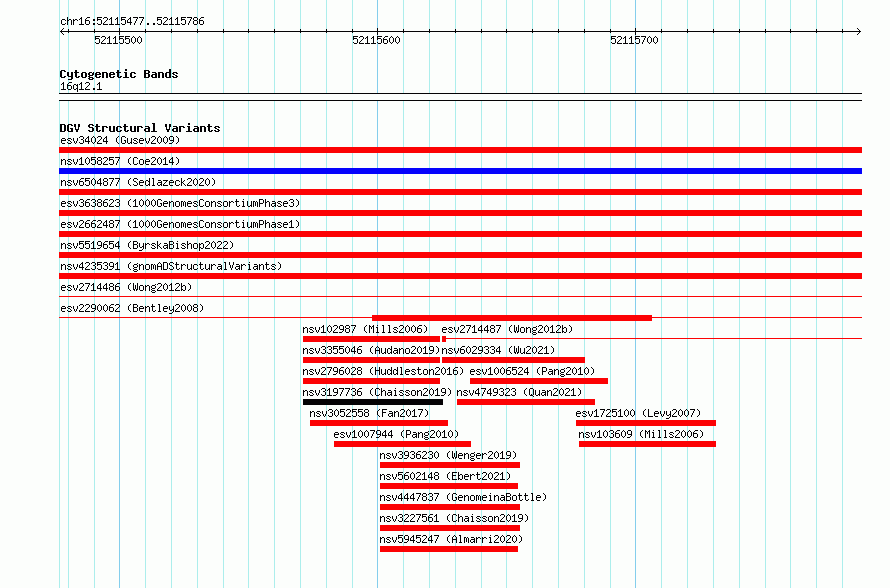Click the red bar under esv34024
890x588 pixels.
click(460, 150)
